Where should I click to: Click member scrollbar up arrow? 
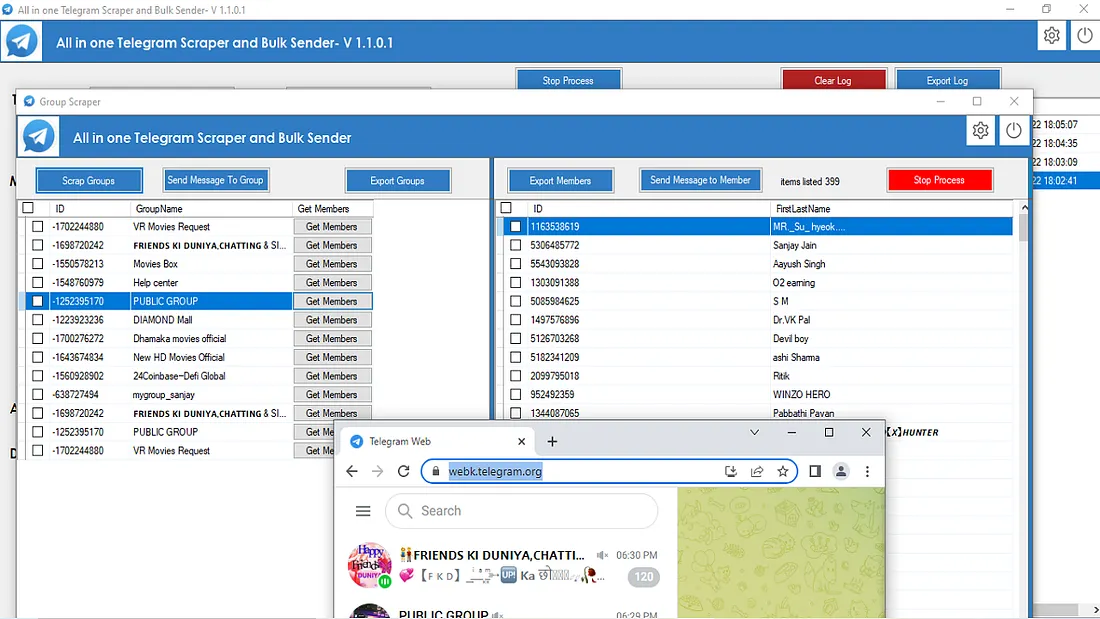(x=1024, y=208)
